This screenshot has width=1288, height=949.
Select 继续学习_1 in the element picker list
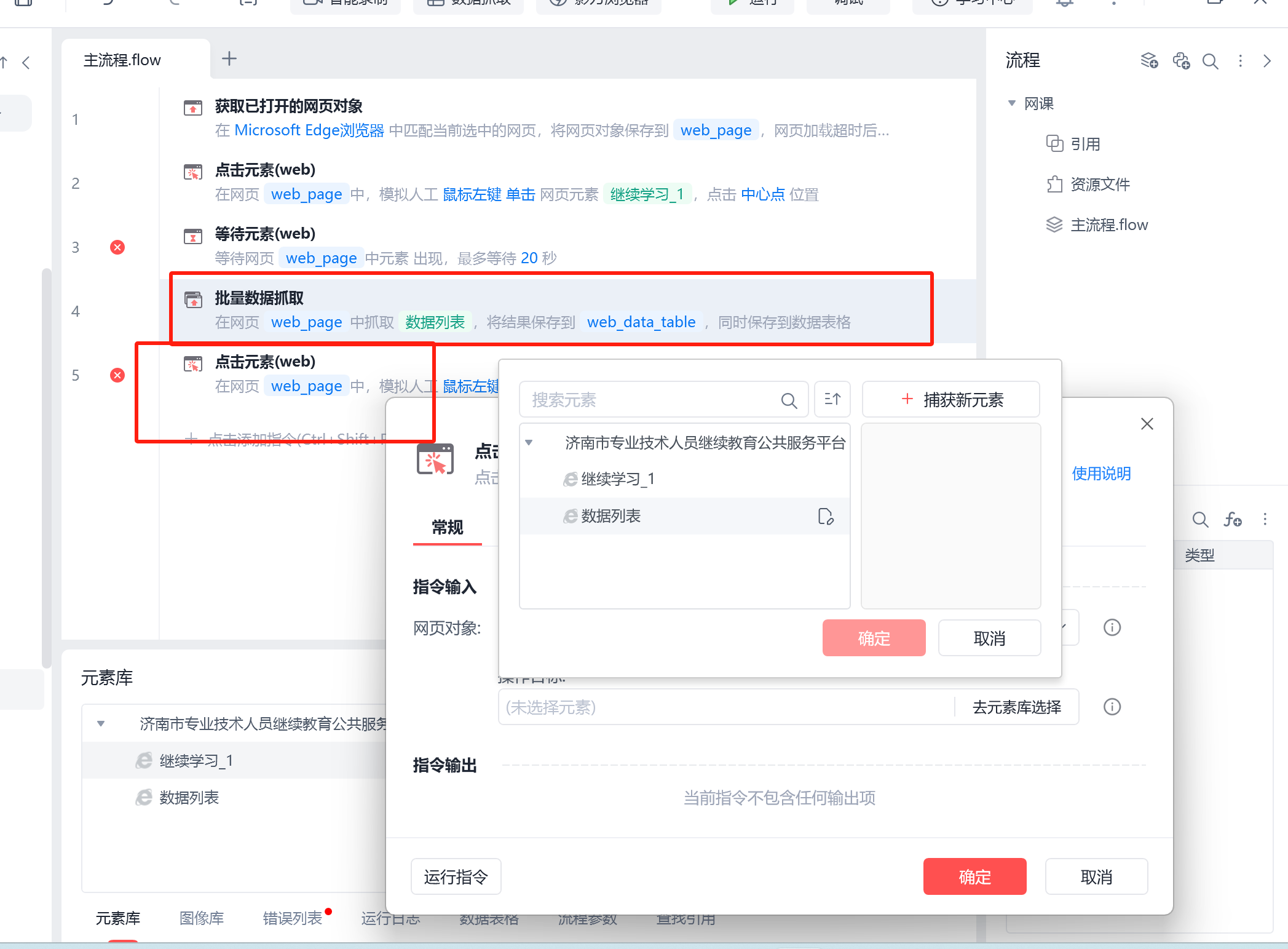617,479
